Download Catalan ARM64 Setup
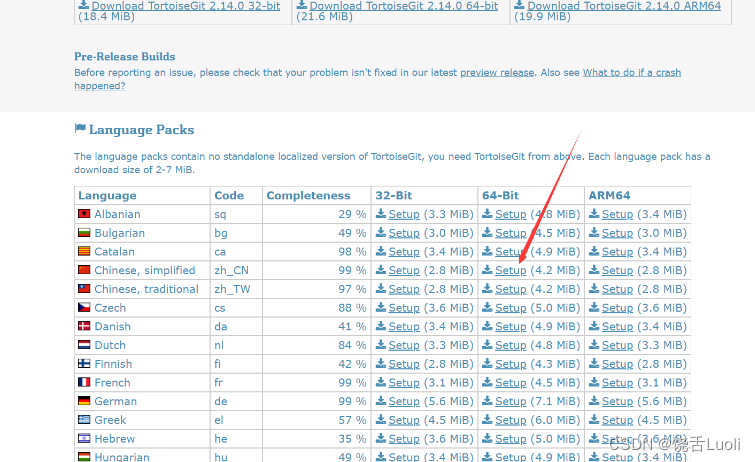This screenshot has width=755, height=462. (617, 252)
